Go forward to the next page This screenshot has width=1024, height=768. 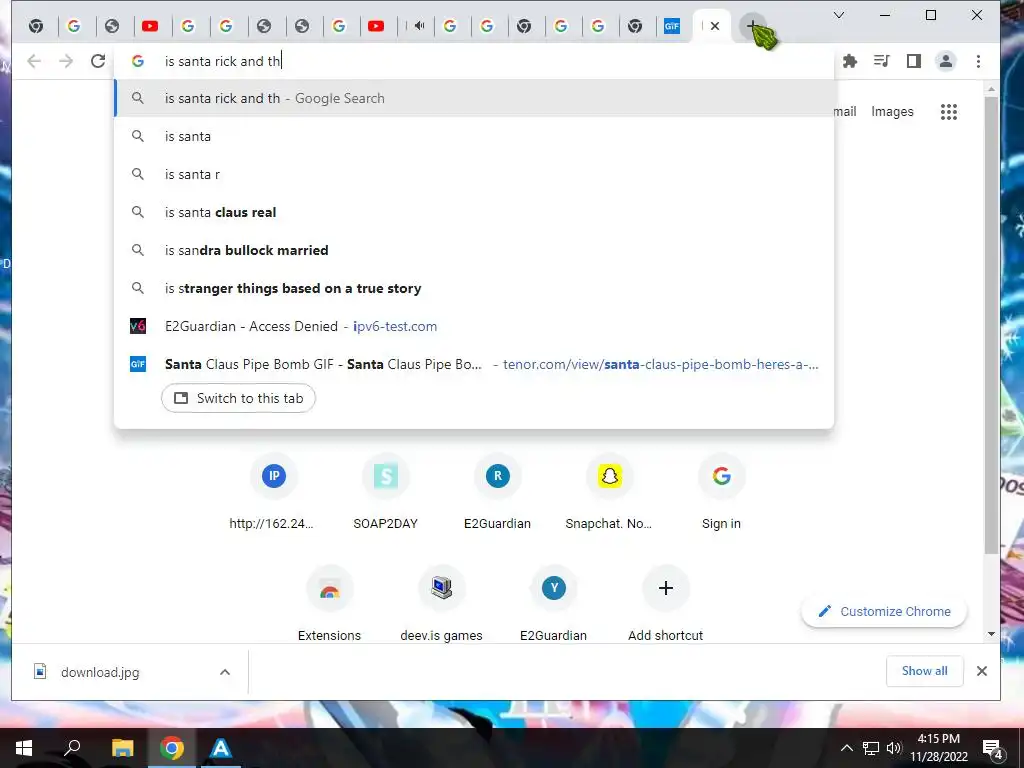66,61
